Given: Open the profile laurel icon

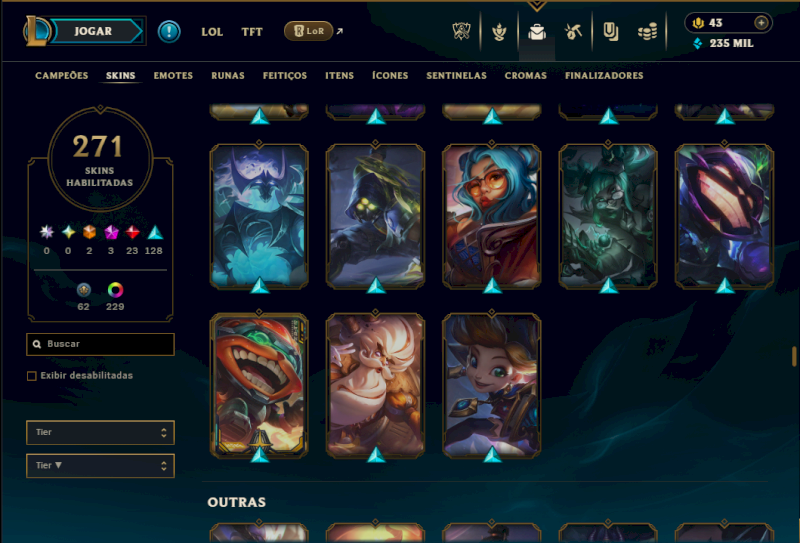Looking at the screenshot, I should [499, 32].
